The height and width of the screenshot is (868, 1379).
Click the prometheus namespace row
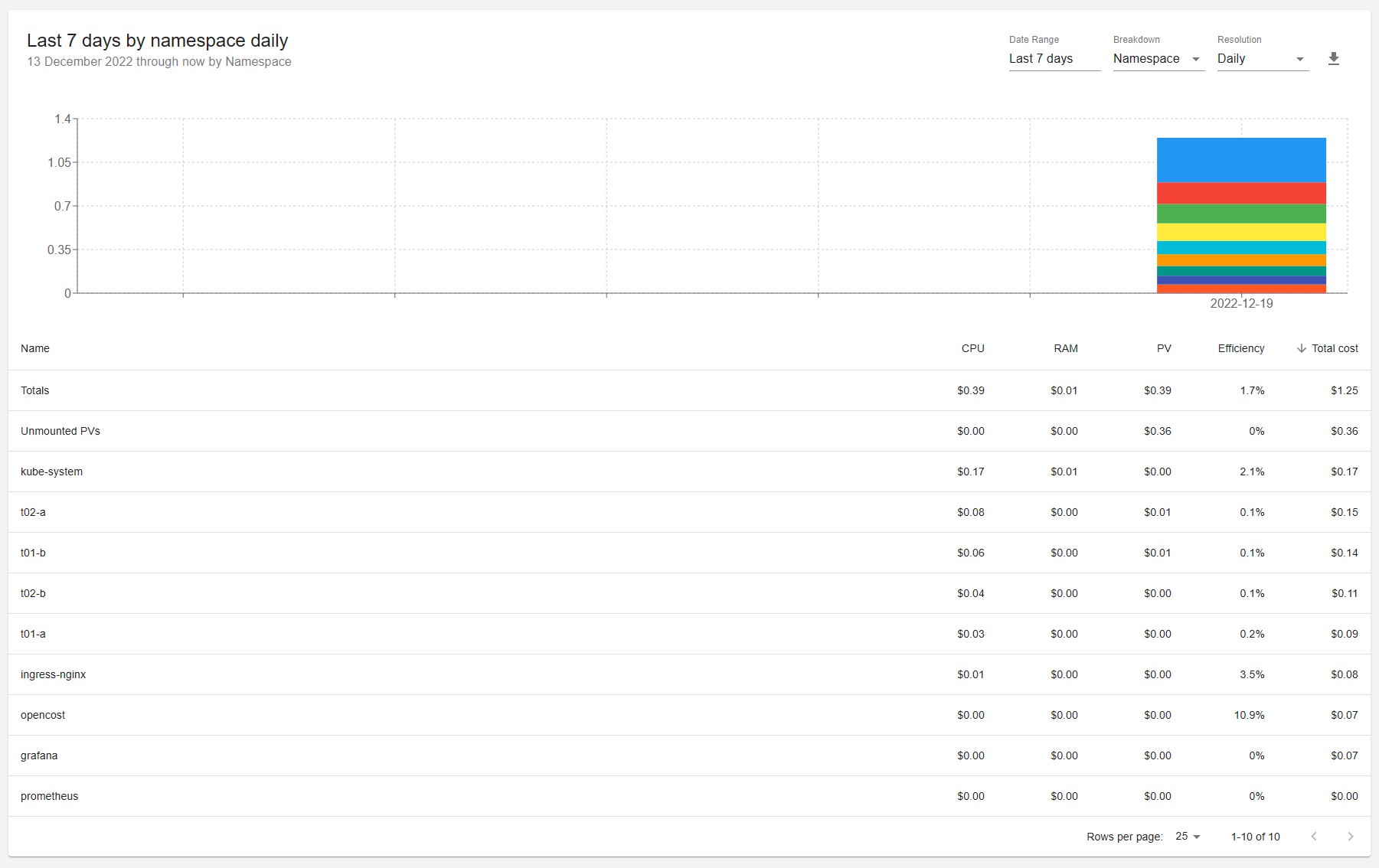pos(50,796)
